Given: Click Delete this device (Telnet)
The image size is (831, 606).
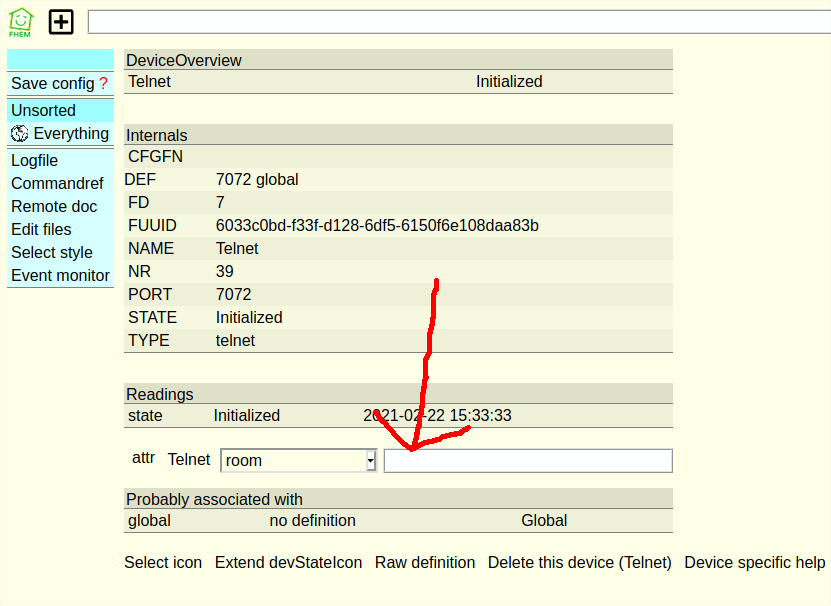Looking at the screenshot, I should click(579, 562).
